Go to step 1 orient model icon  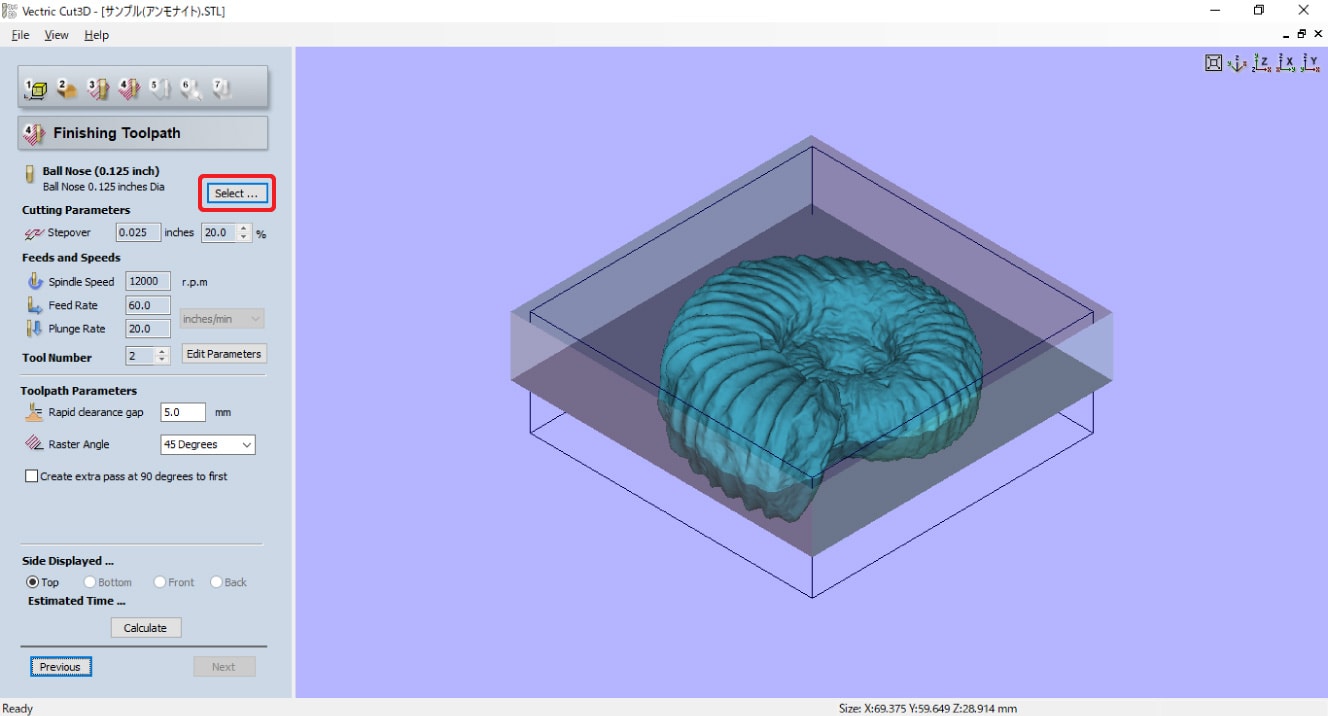(x=36, y=89)
